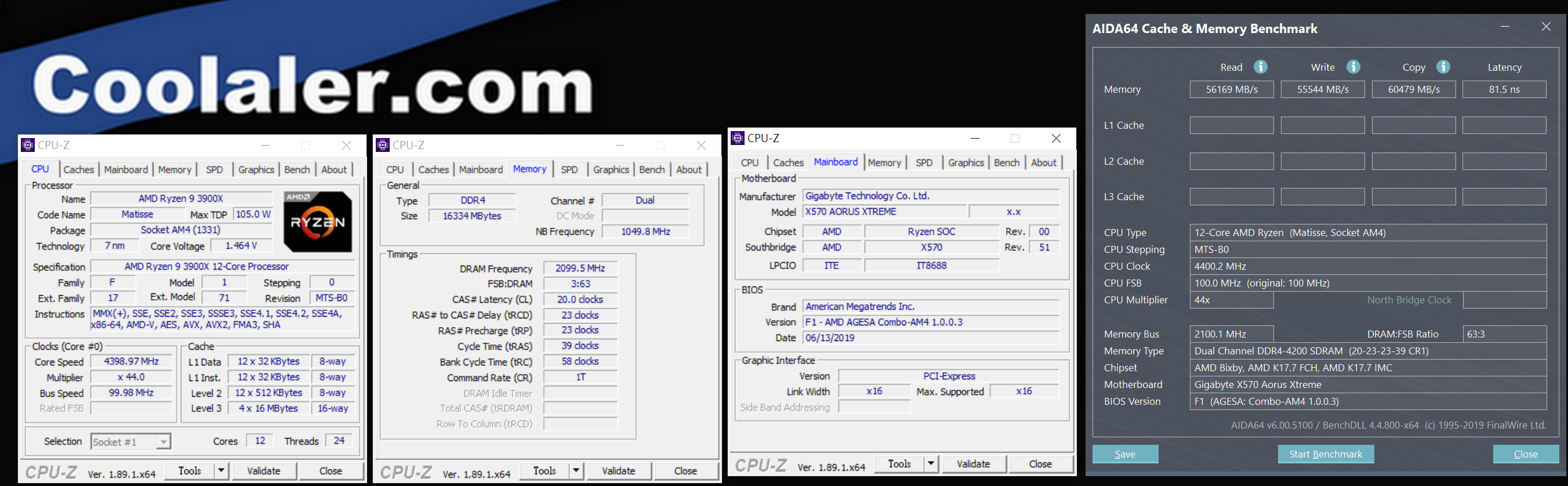Viewport: 1568px width, 486px height.
Task: Open SPD tab in the first CPU-Z window
Action: 214,169
